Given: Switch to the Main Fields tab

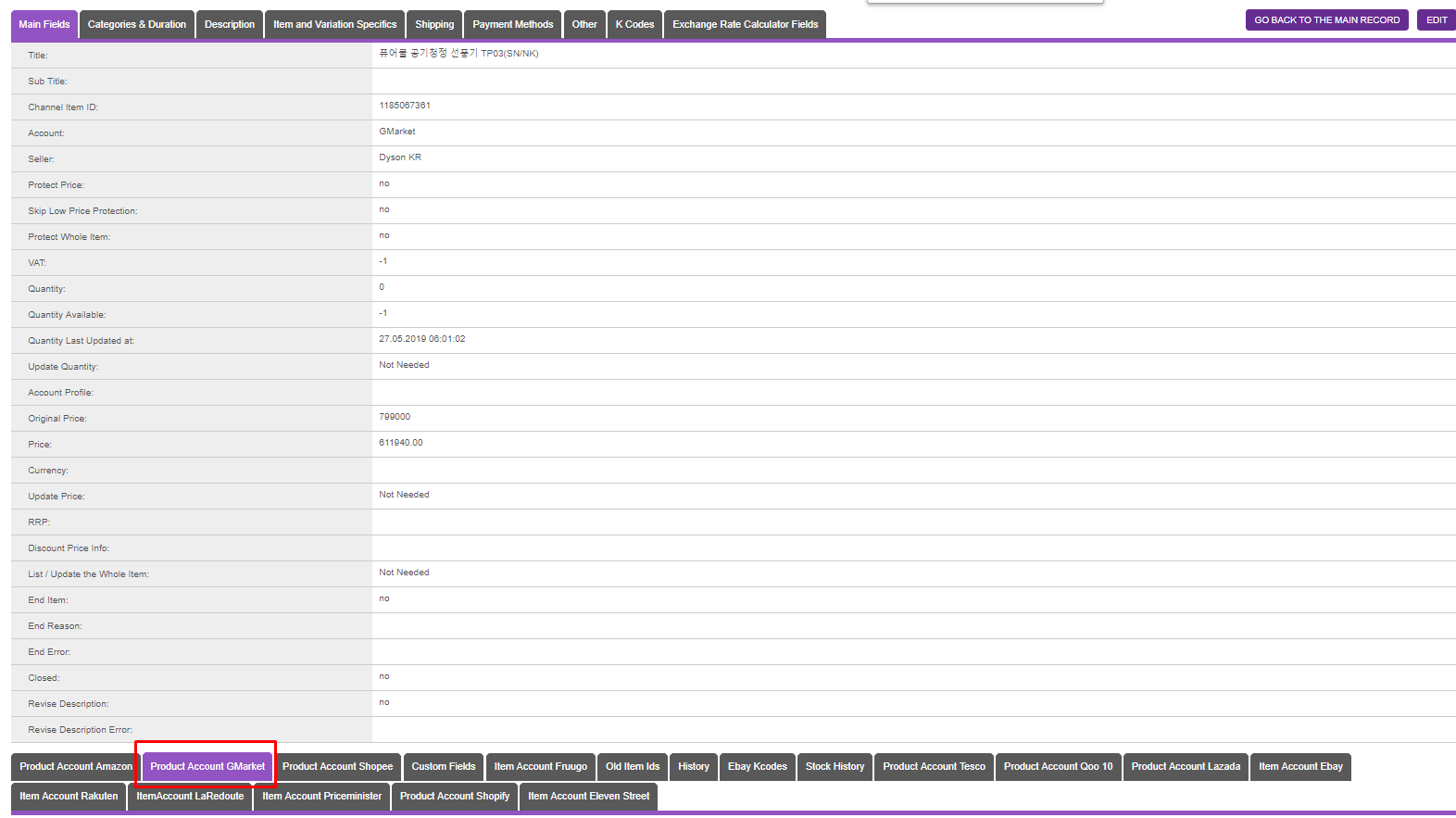Looking at the screenshot, I should [44, 25].
